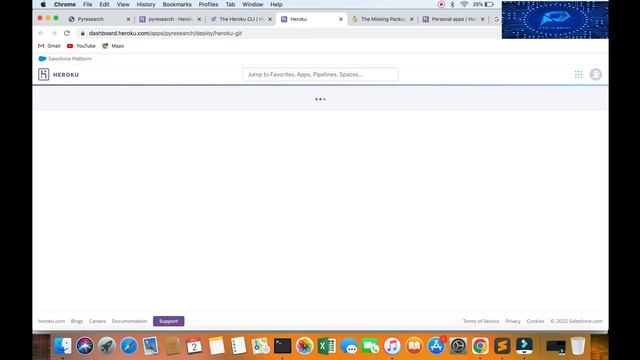Open Terminal from the dock
Image resolution: width=640 pixels, height=360 pixels.
click(282, 346)
